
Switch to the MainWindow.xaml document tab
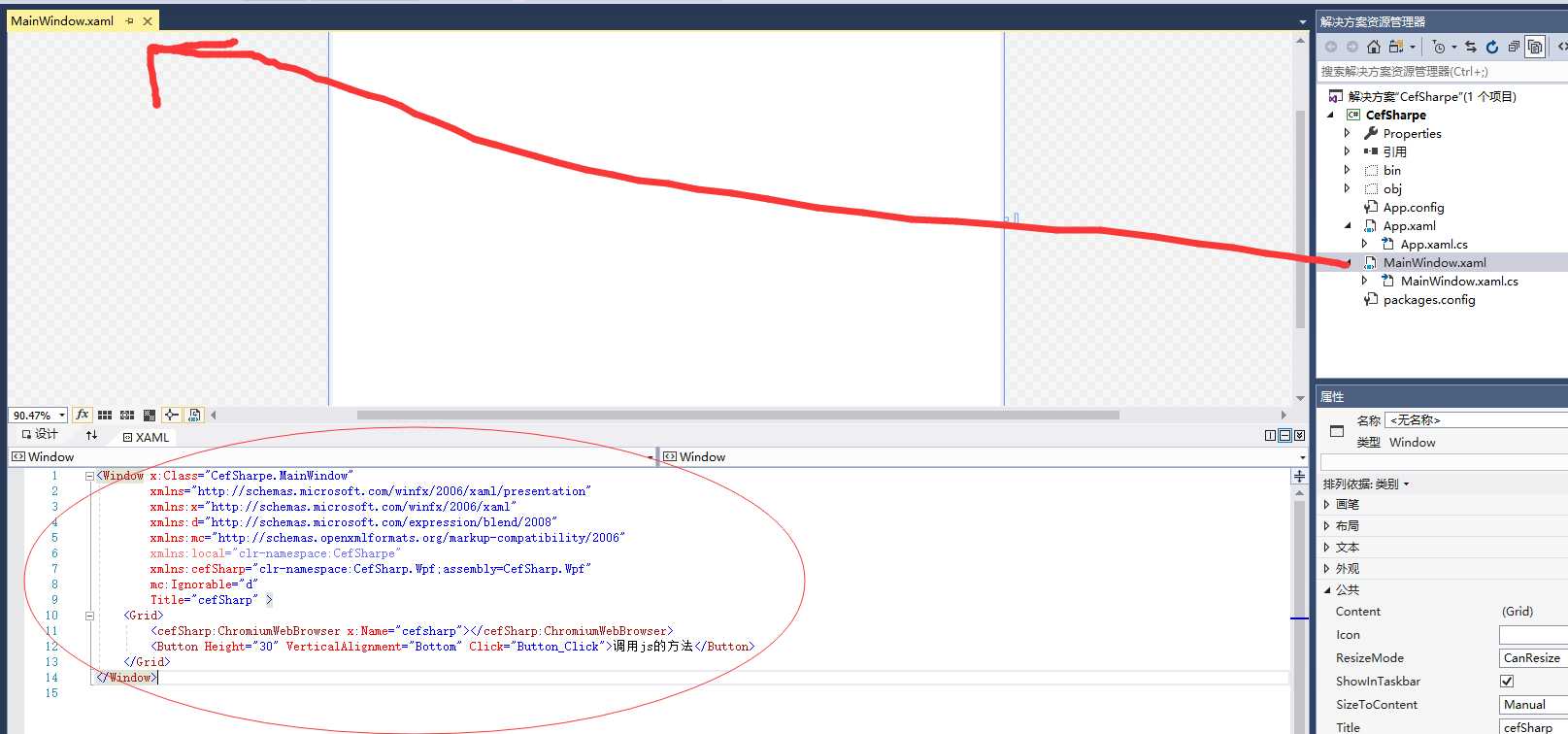point(62,20)
